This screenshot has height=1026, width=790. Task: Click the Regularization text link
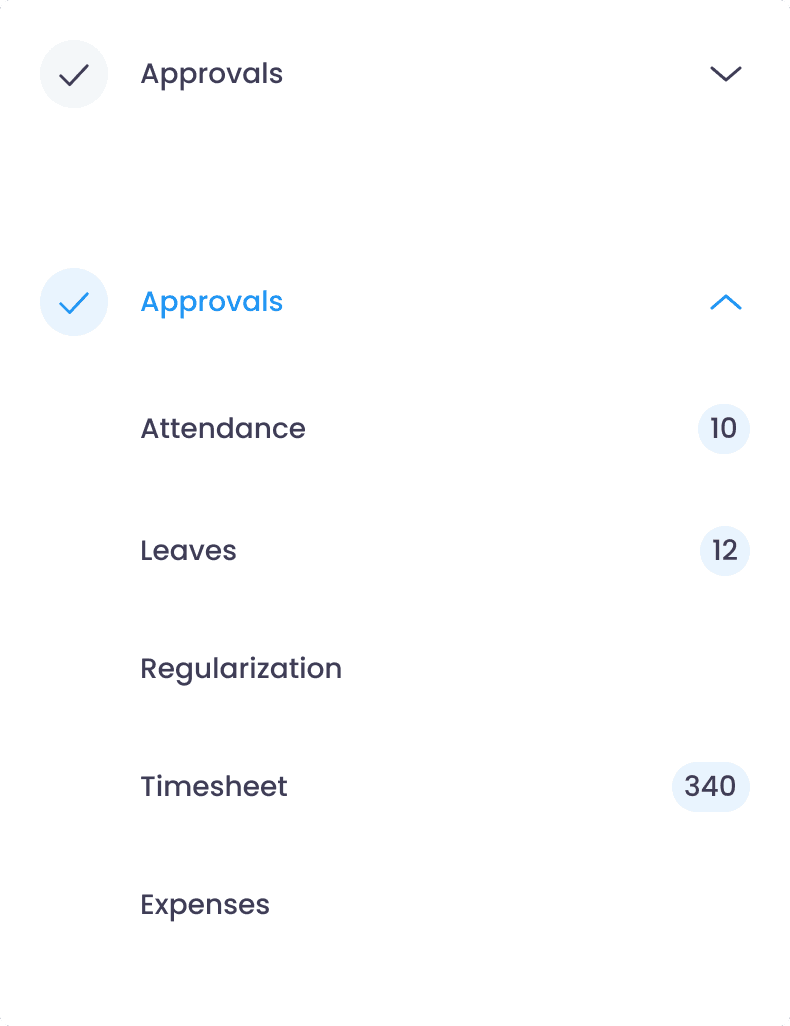pos(241,669)
